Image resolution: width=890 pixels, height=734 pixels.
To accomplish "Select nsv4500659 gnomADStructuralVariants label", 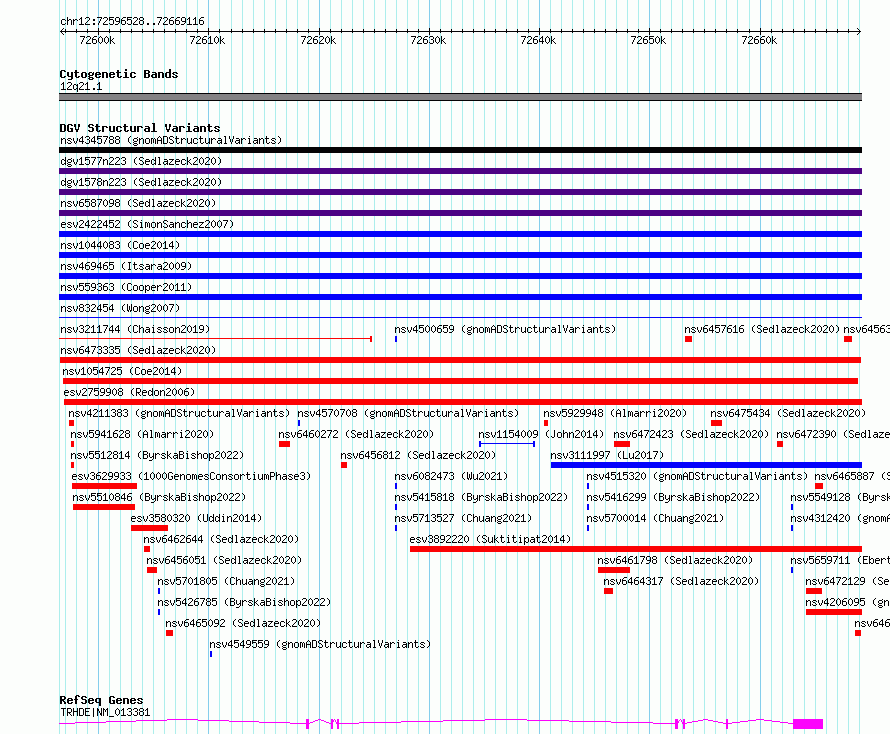I will [x=505, y=329].
